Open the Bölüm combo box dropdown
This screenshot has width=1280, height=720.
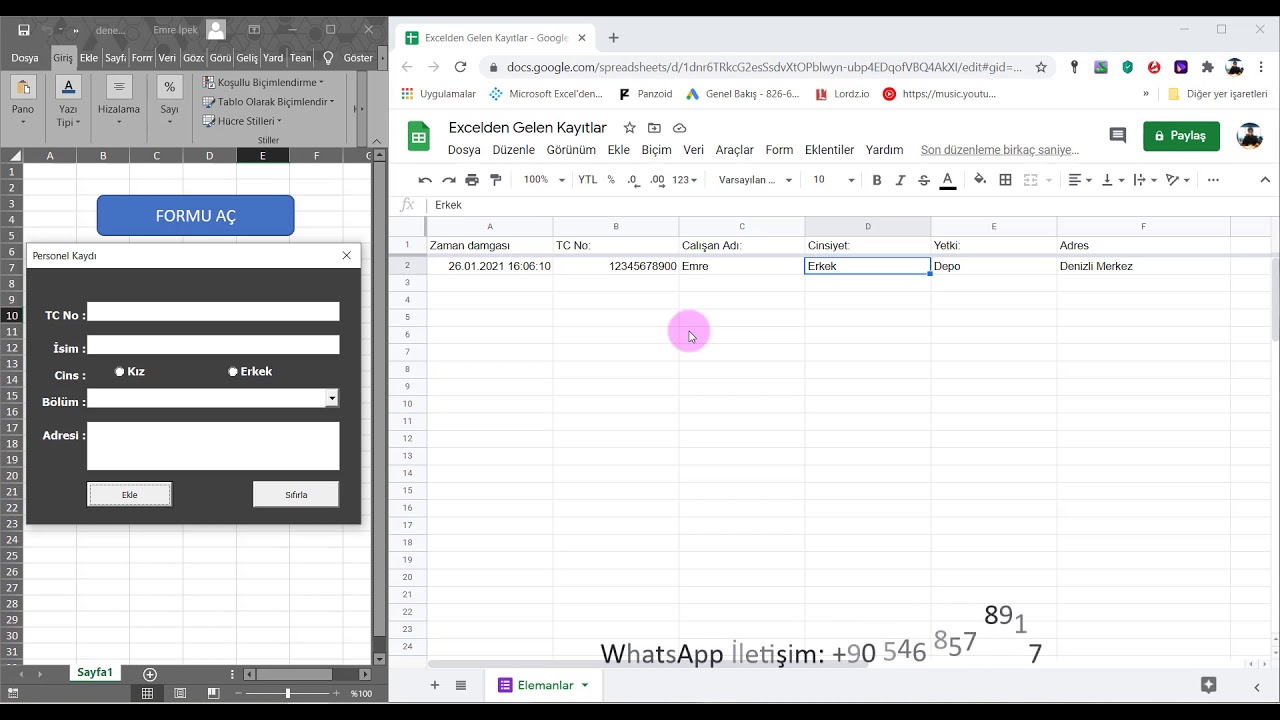click(332, 398)
